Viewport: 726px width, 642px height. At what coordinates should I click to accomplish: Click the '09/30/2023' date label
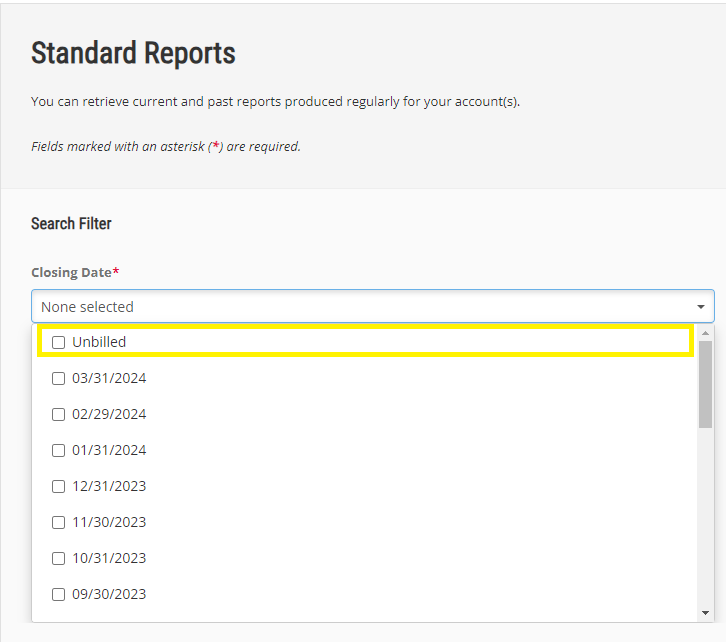[x=109, y=594]
